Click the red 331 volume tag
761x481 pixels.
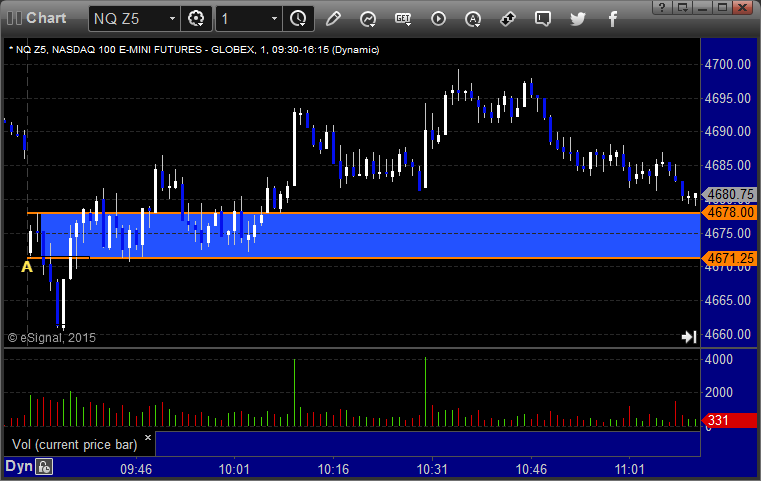729,420
